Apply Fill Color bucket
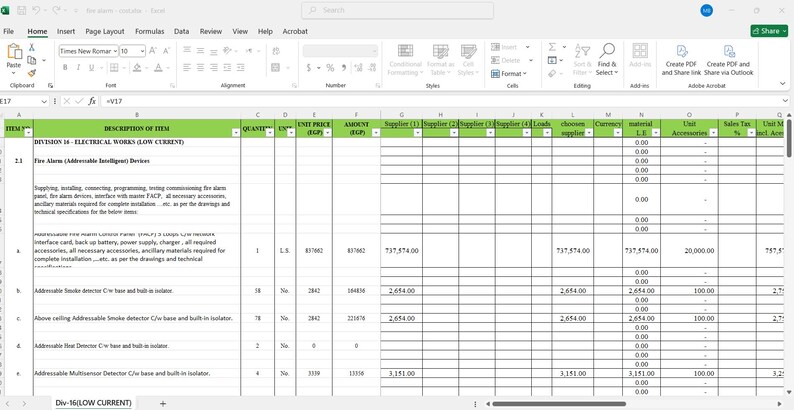The height and width of the screenshot is (410, 794). [137, 67]
